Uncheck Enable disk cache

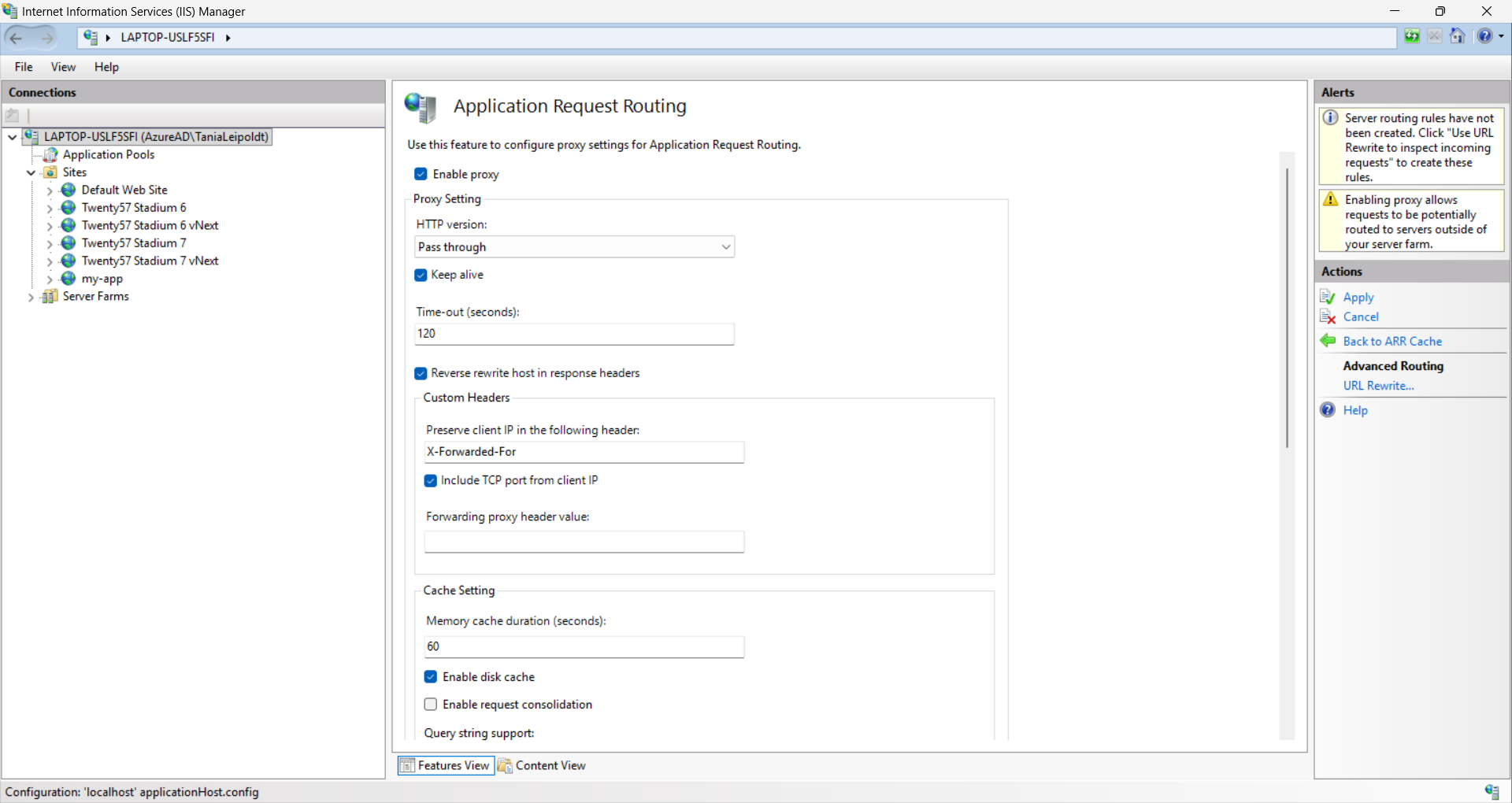431,677
